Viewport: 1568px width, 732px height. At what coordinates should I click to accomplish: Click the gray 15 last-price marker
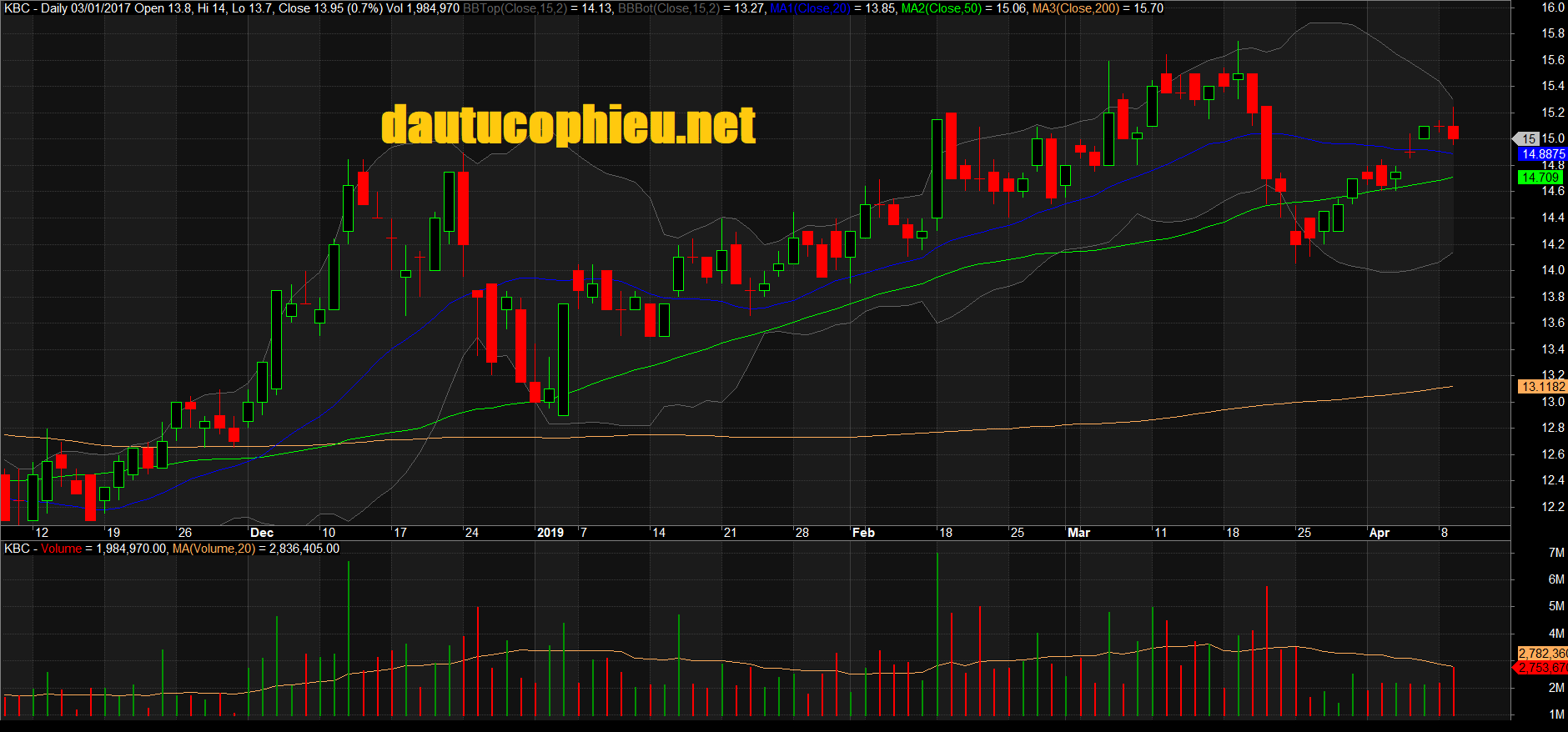(x=1527, y=139)
